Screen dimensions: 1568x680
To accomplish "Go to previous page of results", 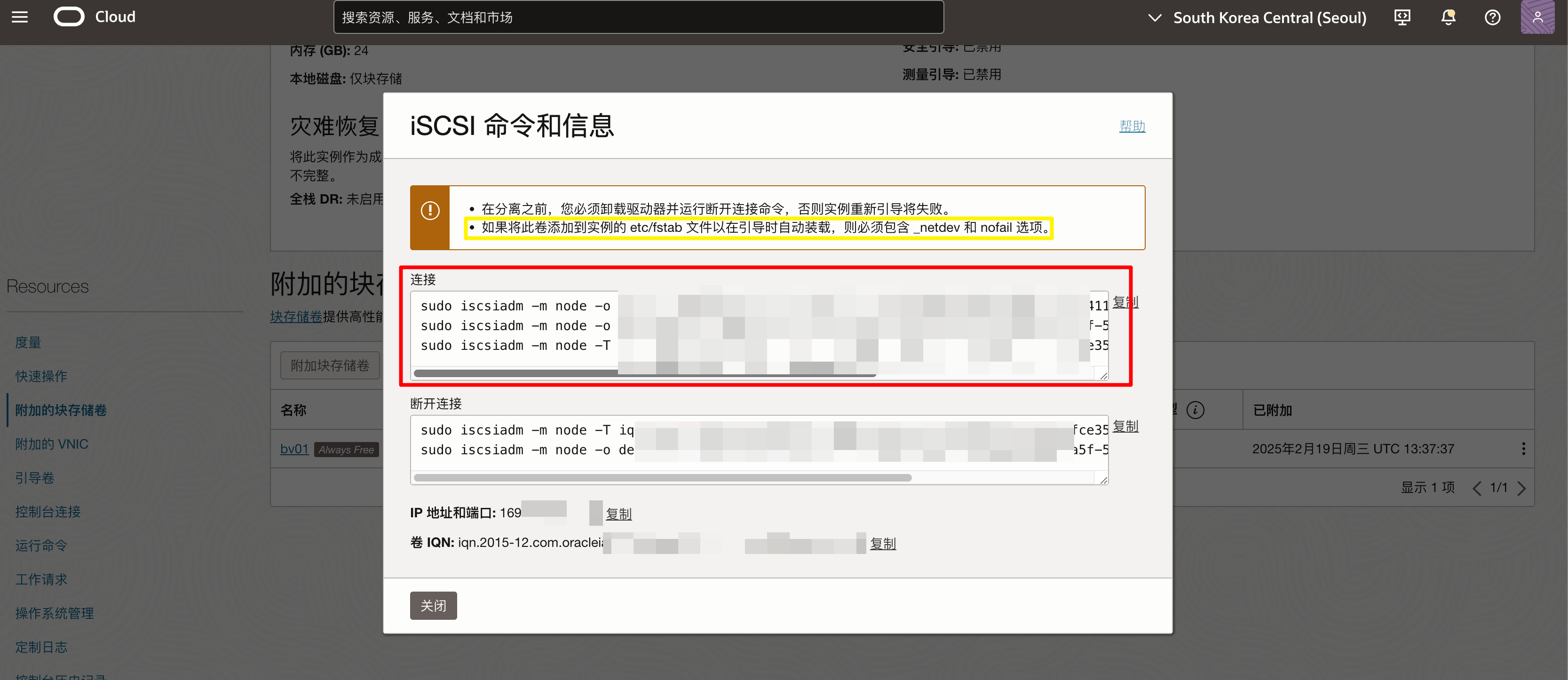I will (1477, 488).
